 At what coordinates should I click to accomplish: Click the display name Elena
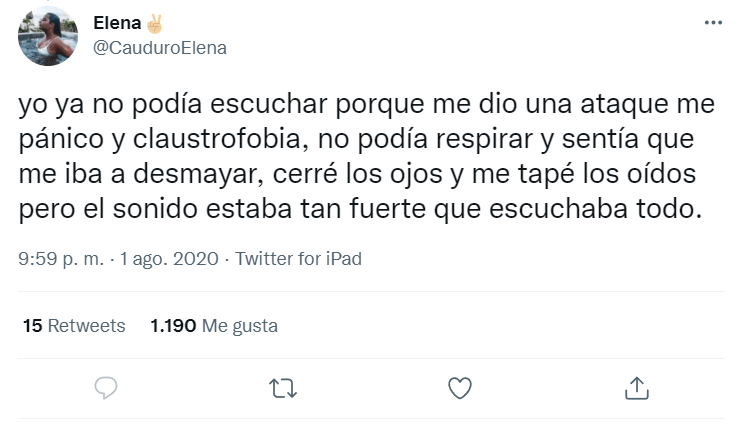[x=116, y=22]
